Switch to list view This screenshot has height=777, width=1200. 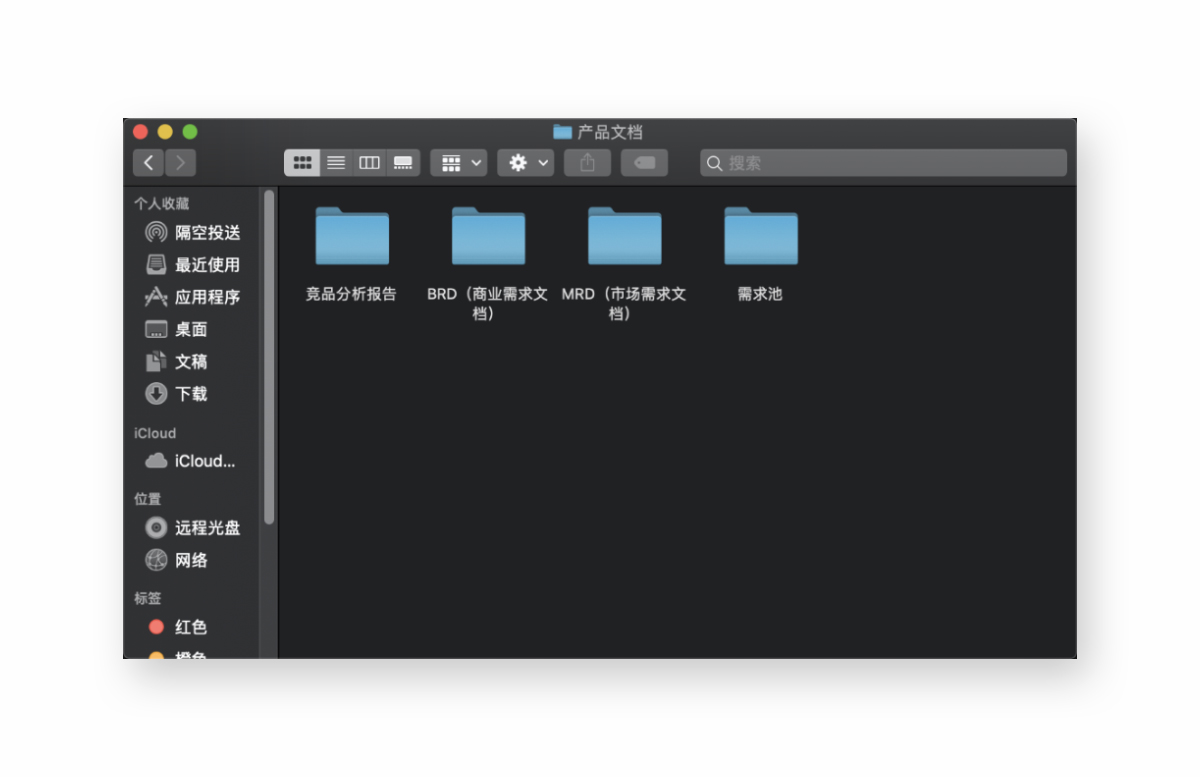point(336,163)
